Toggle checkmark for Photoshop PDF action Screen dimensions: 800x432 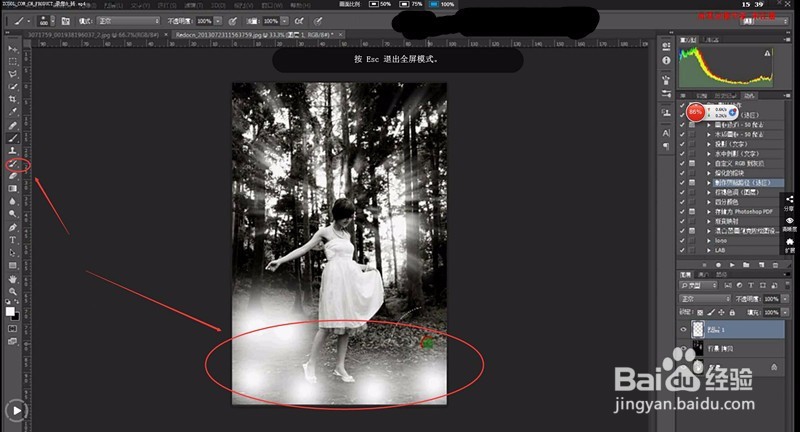pyautogui.click(x=682, y=212)
